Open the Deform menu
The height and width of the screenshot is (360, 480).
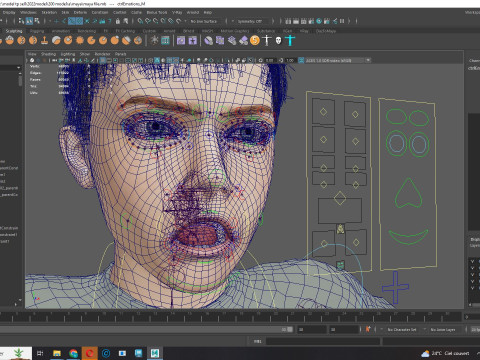(80, 12)
